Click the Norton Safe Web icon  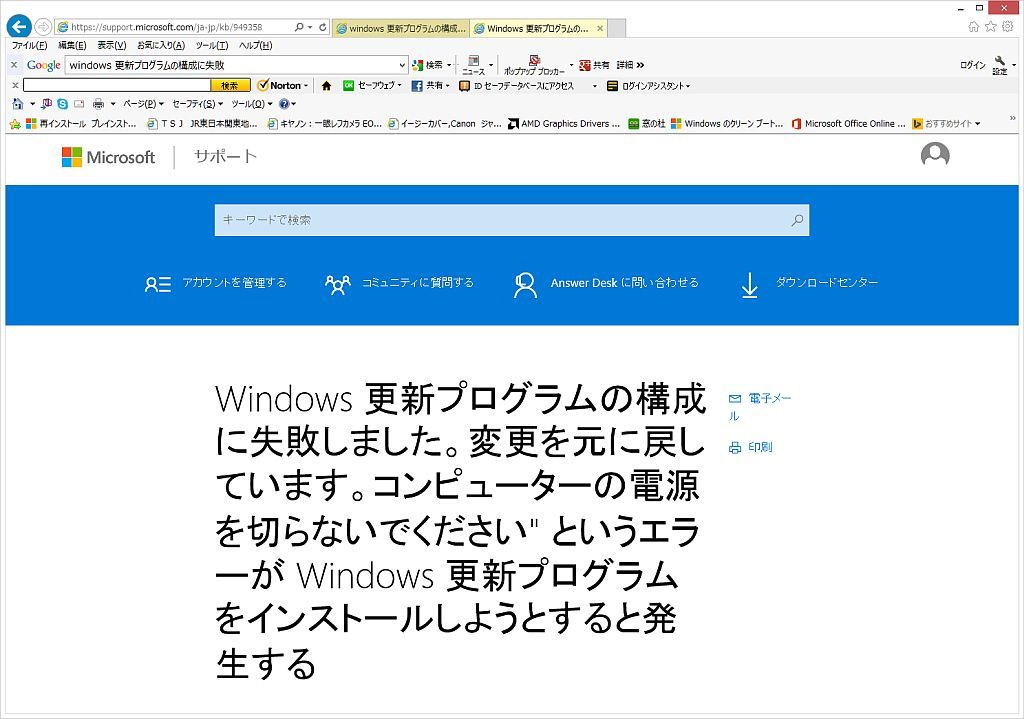pyautogui.click(x=348, y=85)
